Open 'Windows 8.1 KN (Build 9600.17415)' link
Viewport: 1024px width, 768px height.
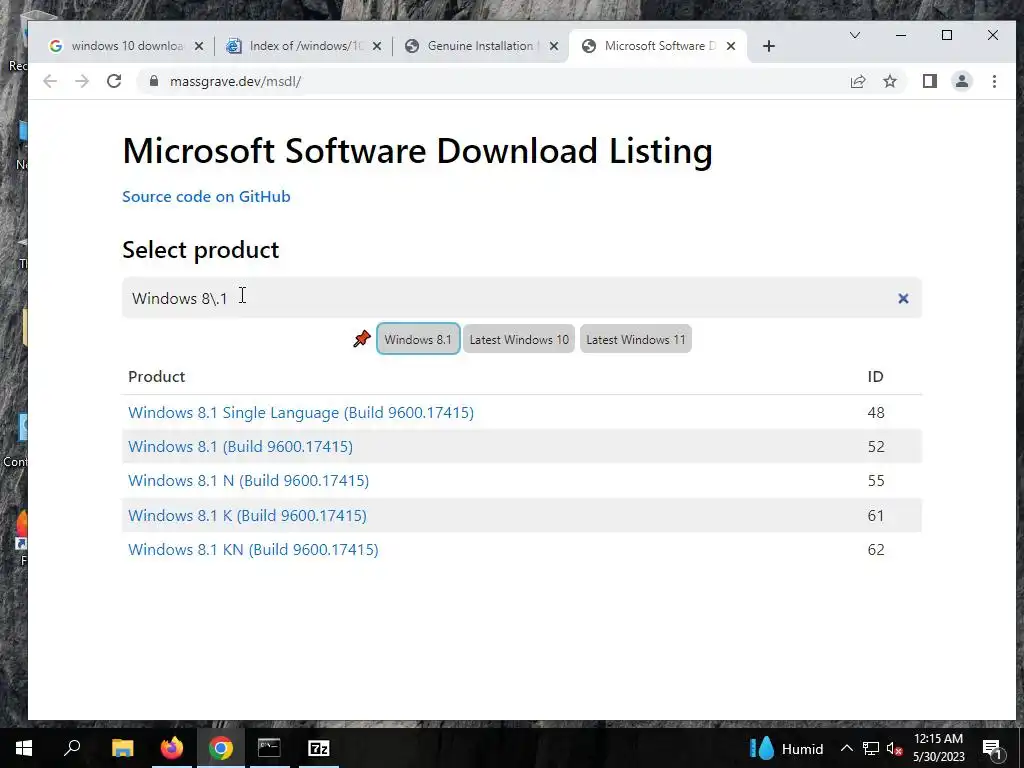pos(253,549)
